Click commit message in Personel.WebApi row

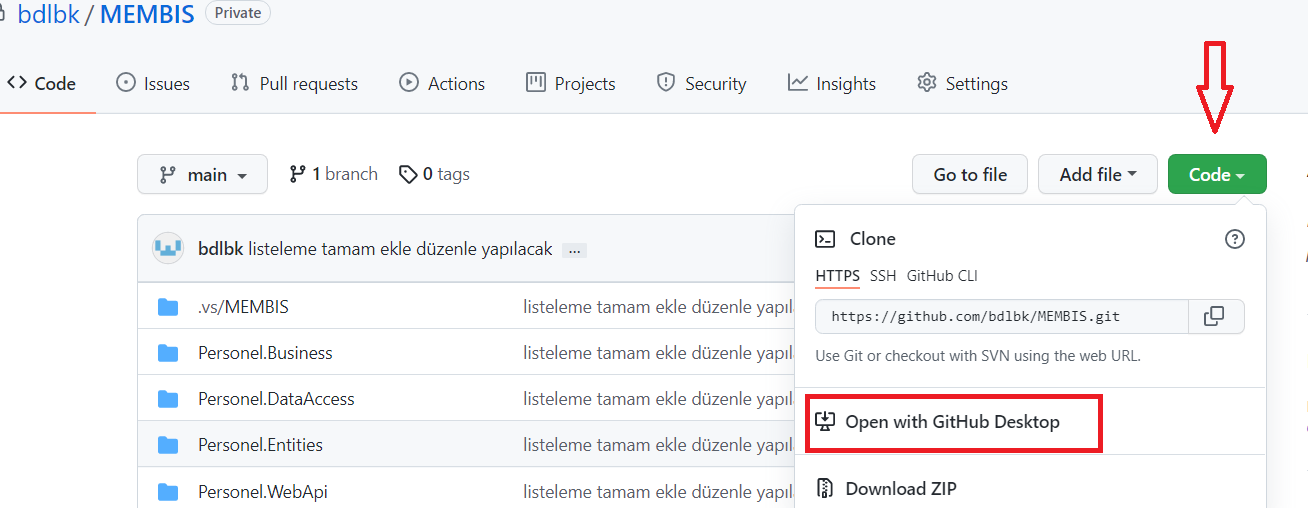(658, 491)
